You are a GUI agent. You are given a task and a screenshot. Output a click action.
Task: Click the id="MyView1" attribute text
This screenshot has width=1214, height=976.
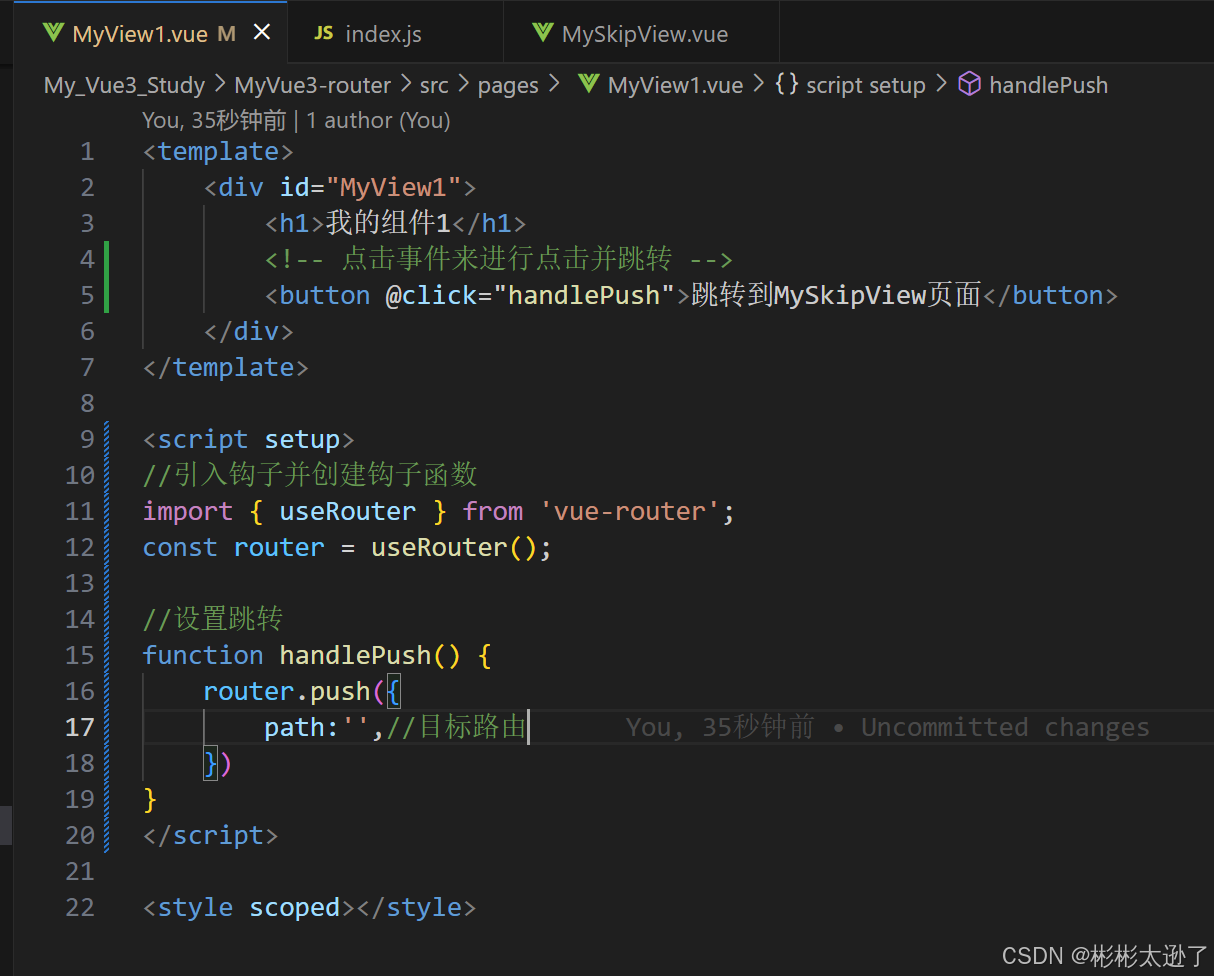click(x=370, y=187)
